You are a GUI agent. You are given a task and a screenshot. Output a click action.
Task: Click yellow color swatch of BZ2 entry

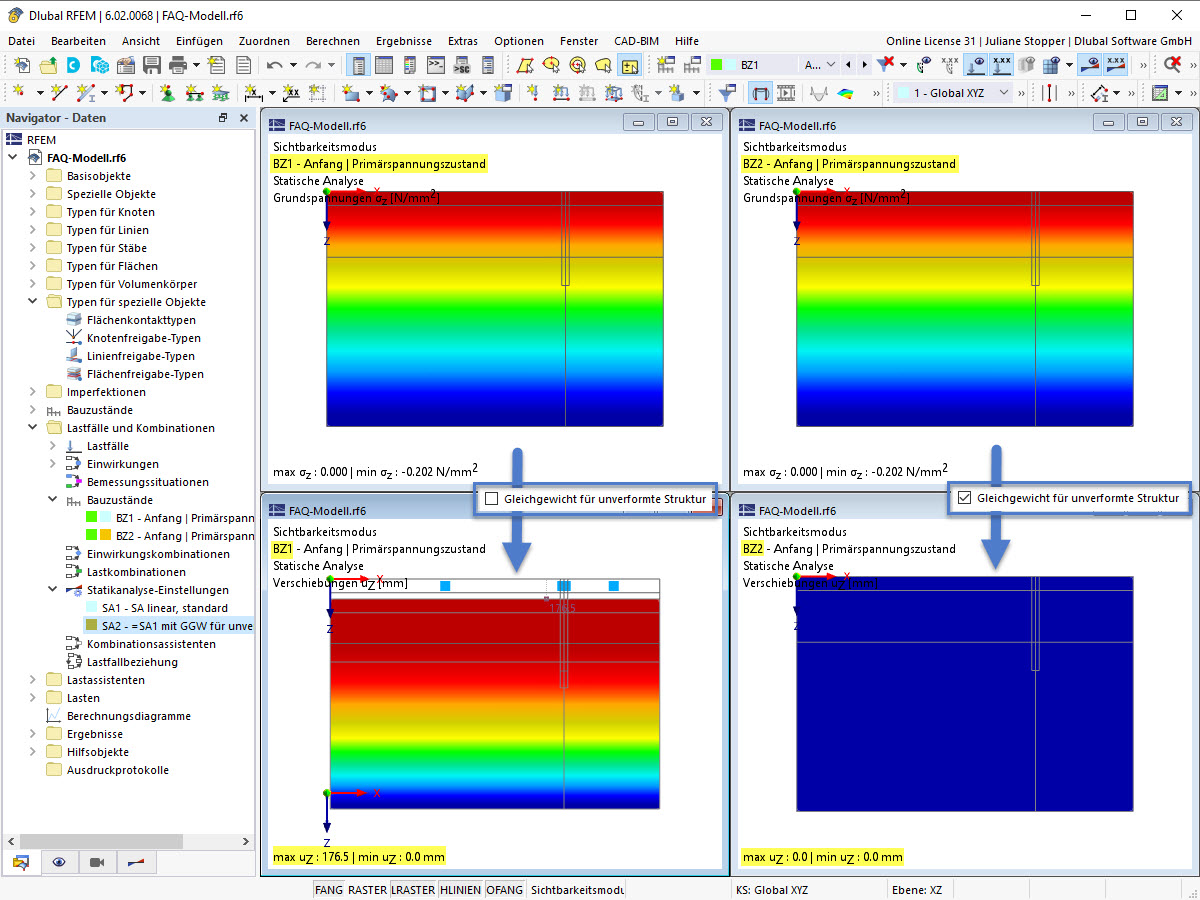click(x=106, y=536)
